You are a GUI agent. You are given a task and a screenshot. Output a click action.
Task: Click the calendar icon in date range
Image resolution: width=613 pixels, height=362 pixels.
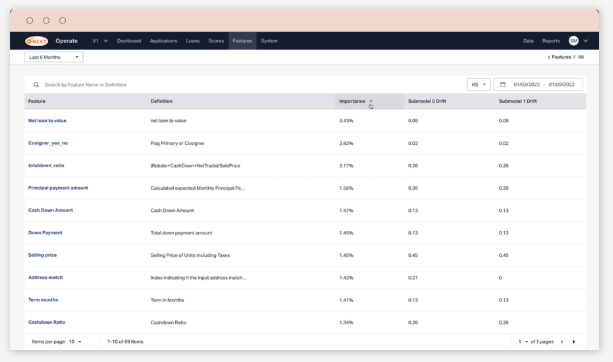503,84
